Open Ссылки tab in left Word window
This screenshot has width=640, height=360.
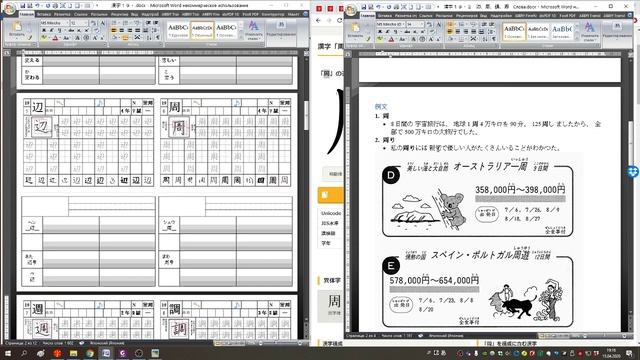81,14
